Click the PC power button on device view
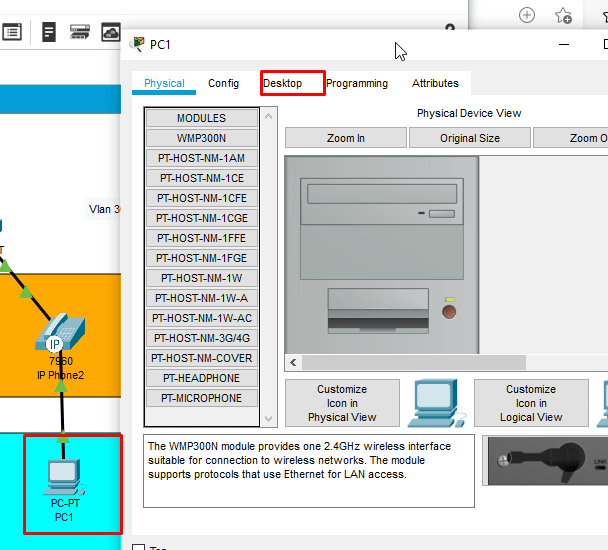Viewport: 608px width, 550px height. coord(449,313)
